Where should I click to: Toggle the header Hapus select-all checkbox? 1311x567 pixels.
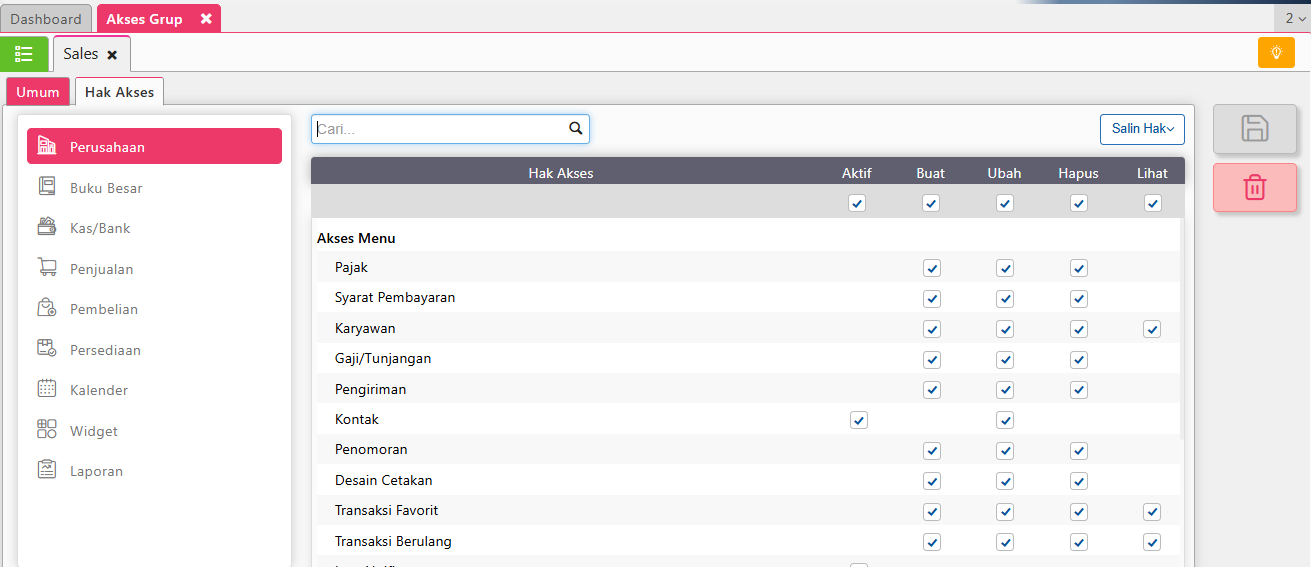pyautogui.click(x=1078, y=203)
